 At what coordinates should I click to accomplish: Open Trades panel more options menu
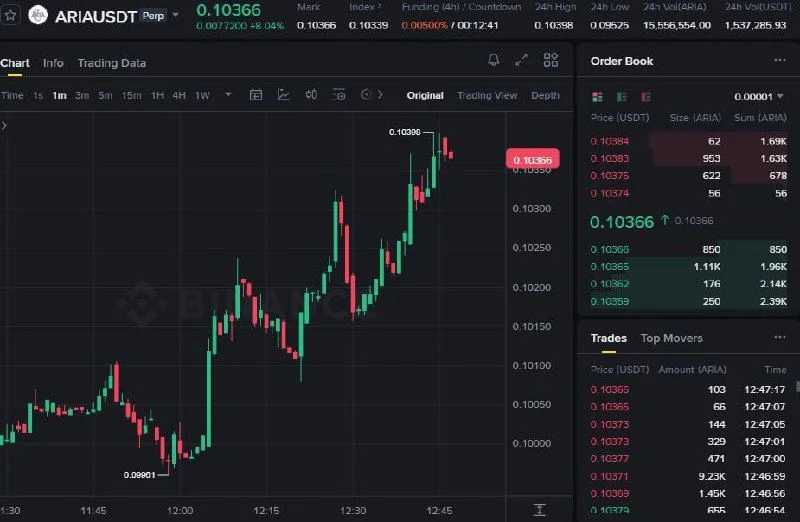pyautogui.click(x=780, y=337)
